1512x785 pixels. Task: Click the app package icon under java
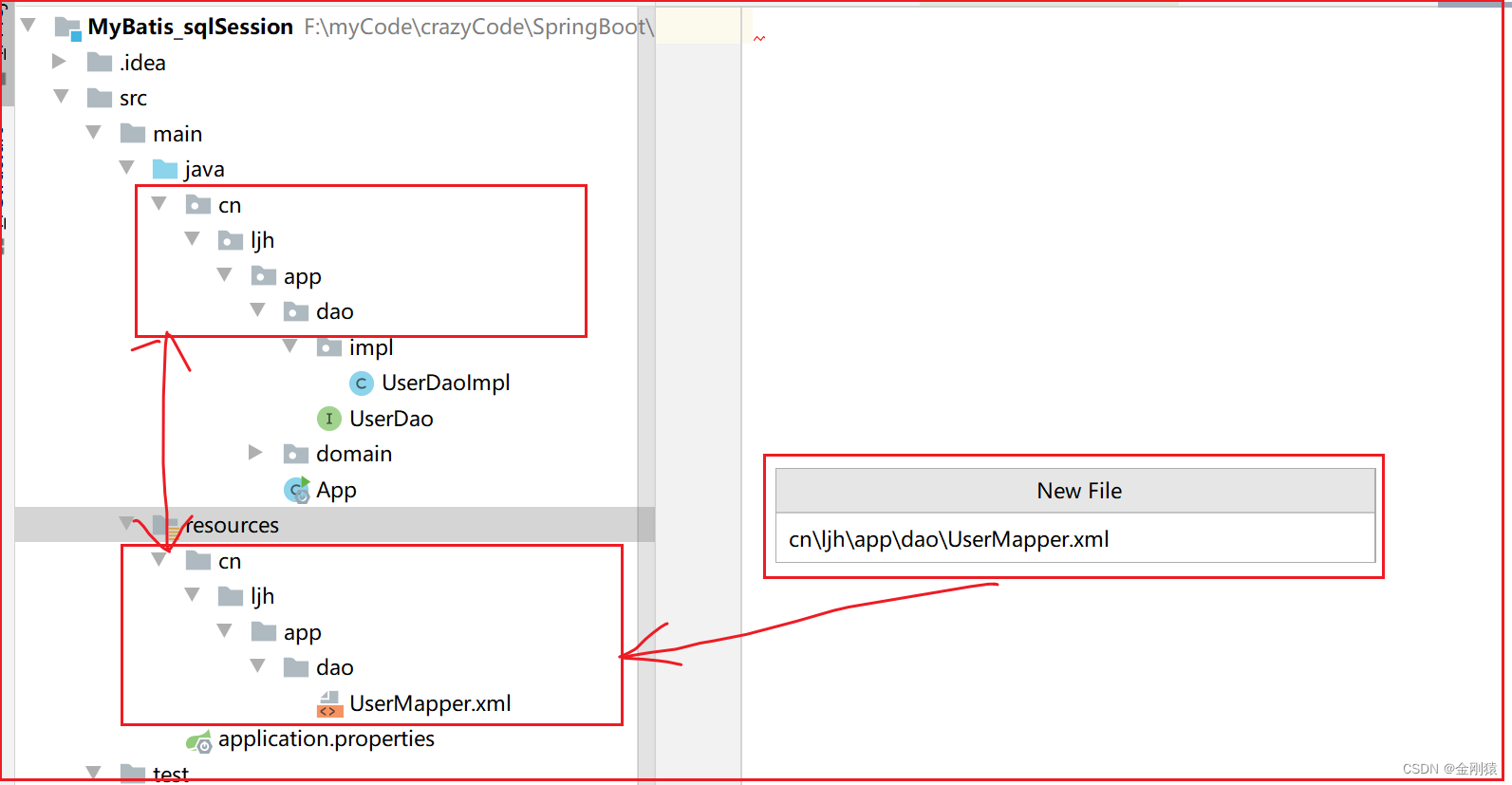click(264, 276)
